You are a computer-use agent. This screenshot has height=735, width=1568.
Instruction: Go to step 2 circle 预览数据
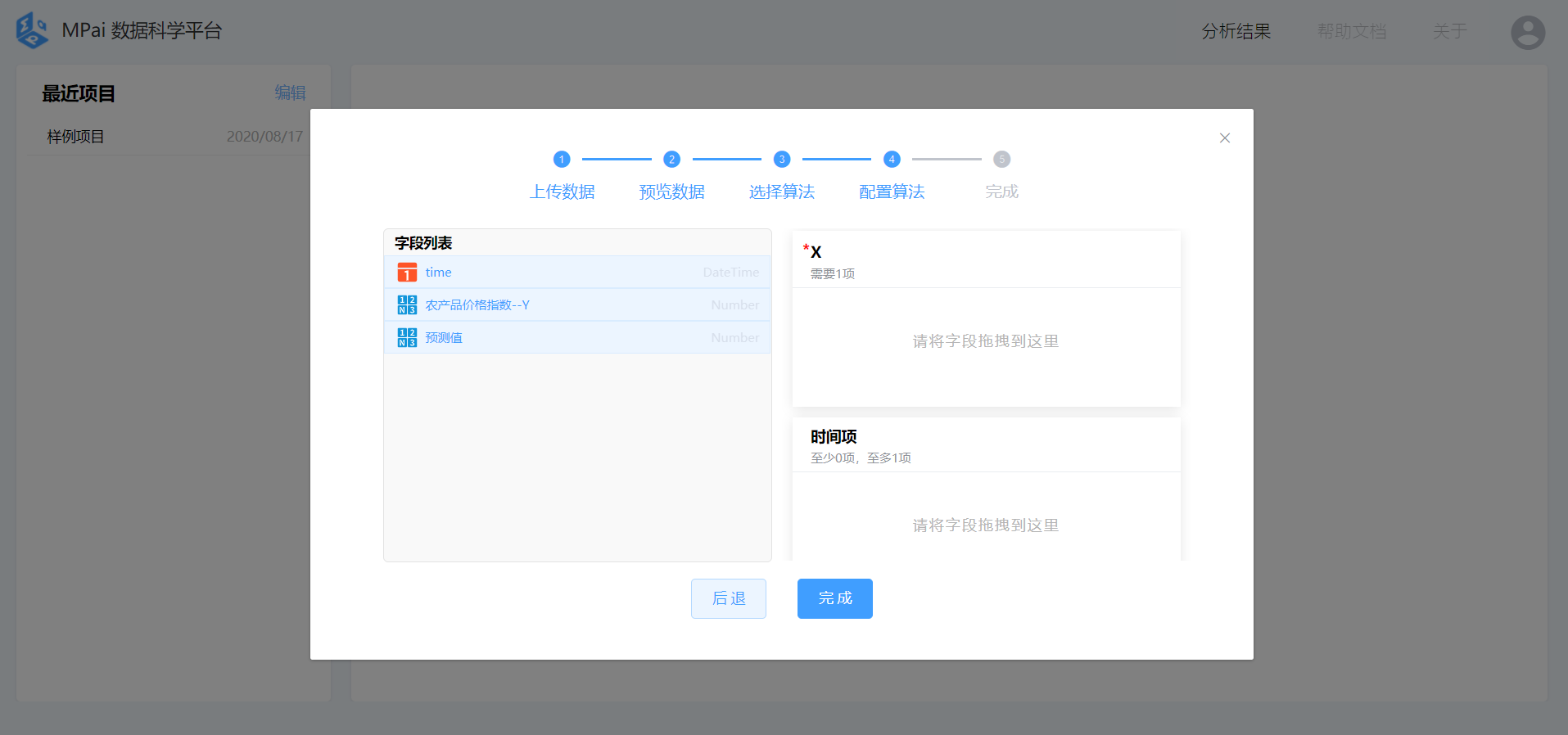671,160
